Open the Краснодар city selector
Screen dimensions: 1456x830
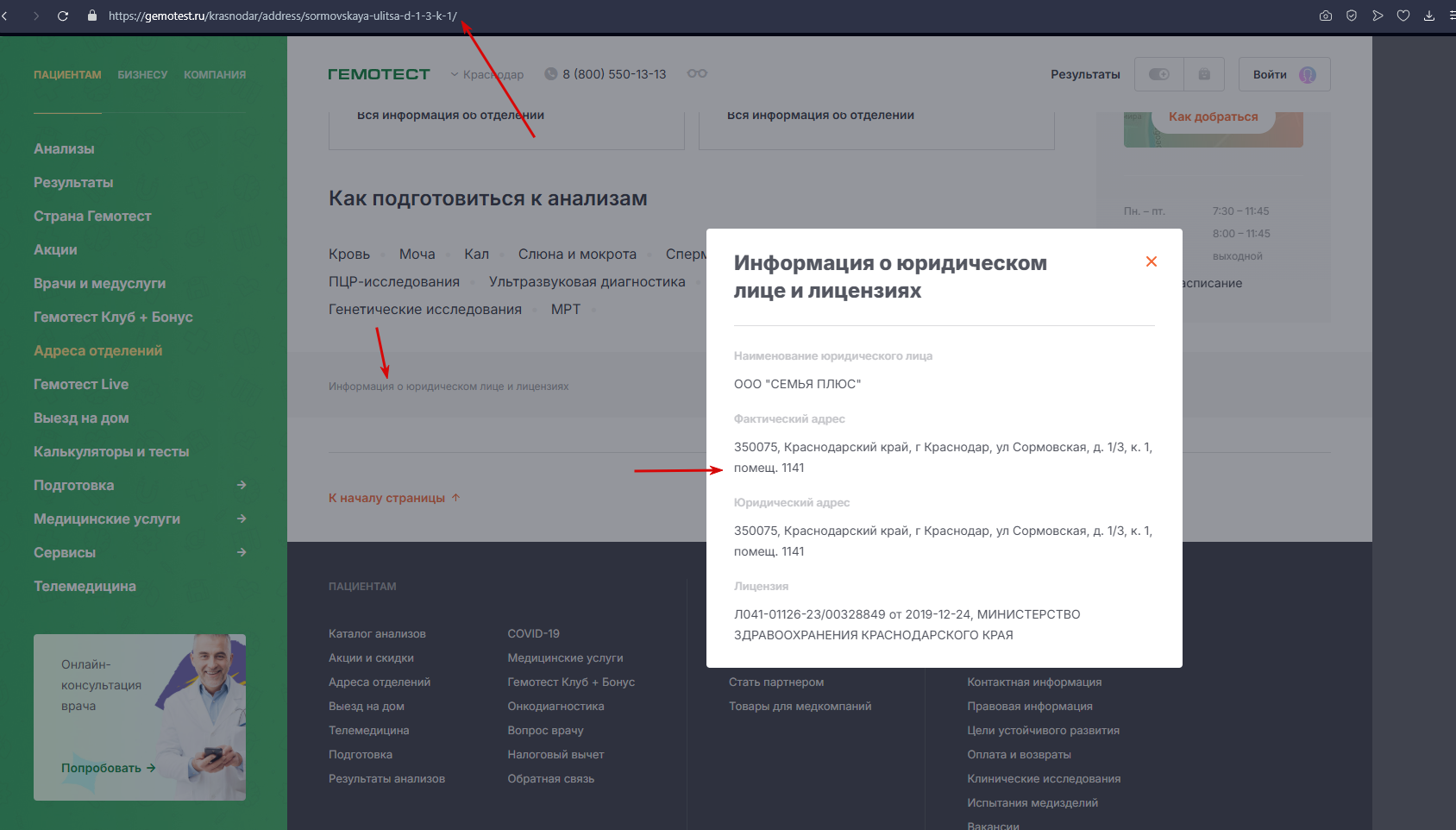[487, 74]
